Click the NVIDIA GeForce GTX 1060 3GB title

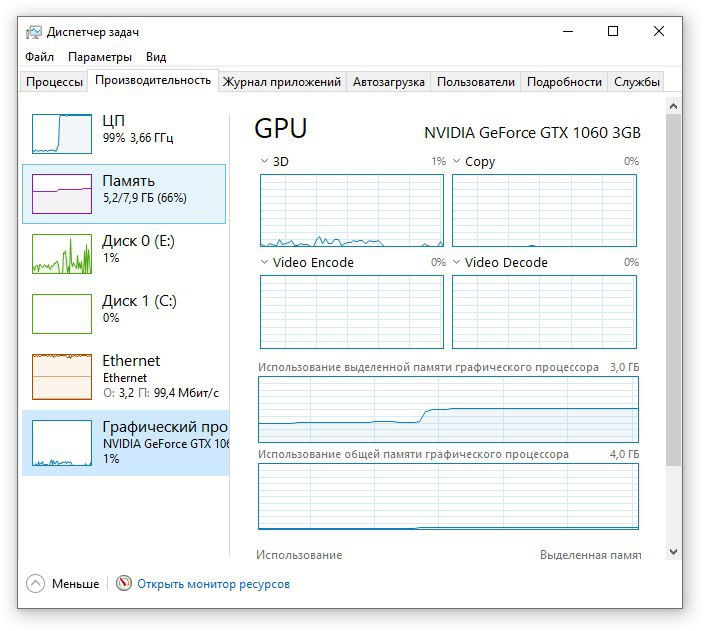(532, 133)
